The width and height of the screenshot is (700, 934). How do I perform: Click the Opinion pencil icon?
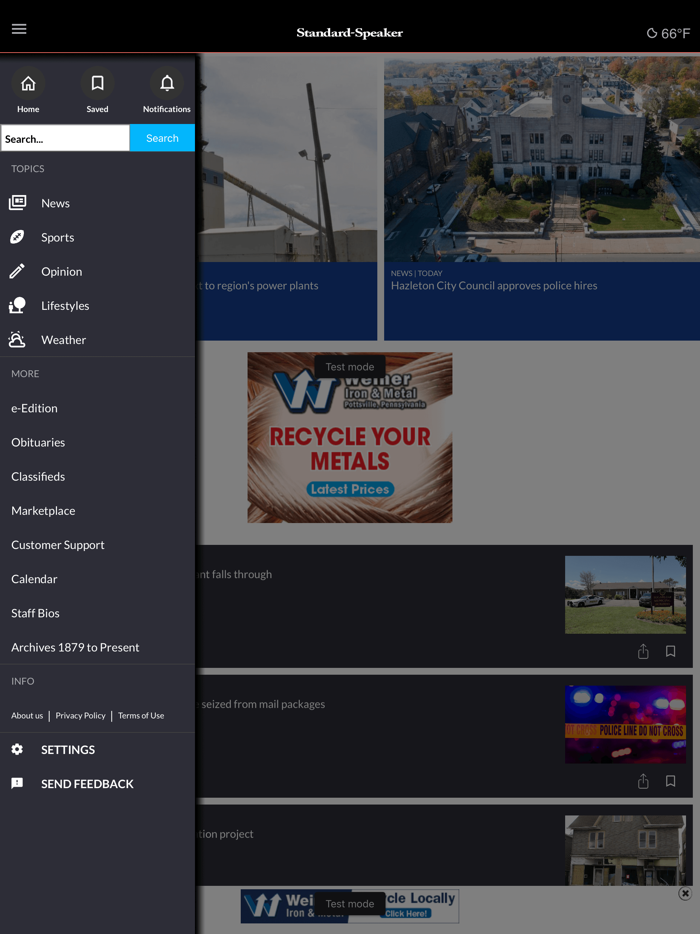pos(17,271)
